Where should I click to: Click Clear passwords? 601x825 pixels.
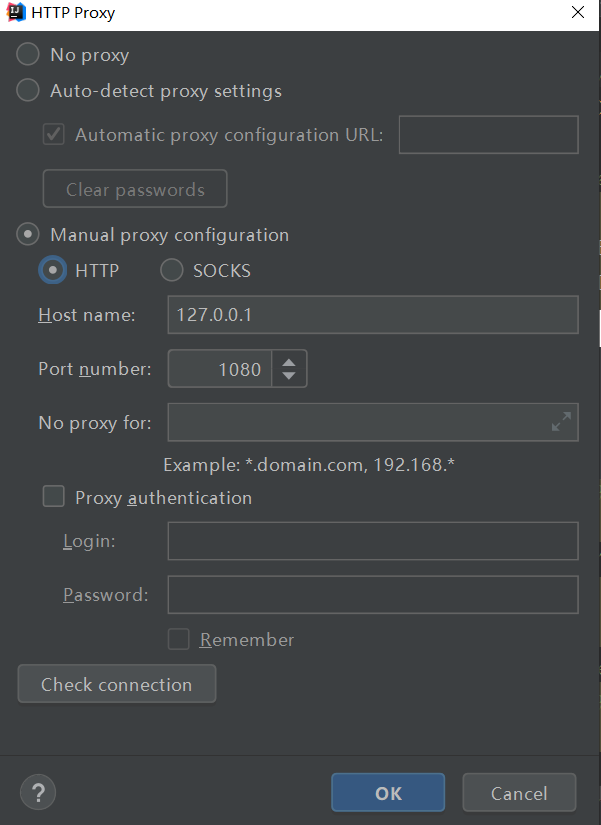coord(134,188)
